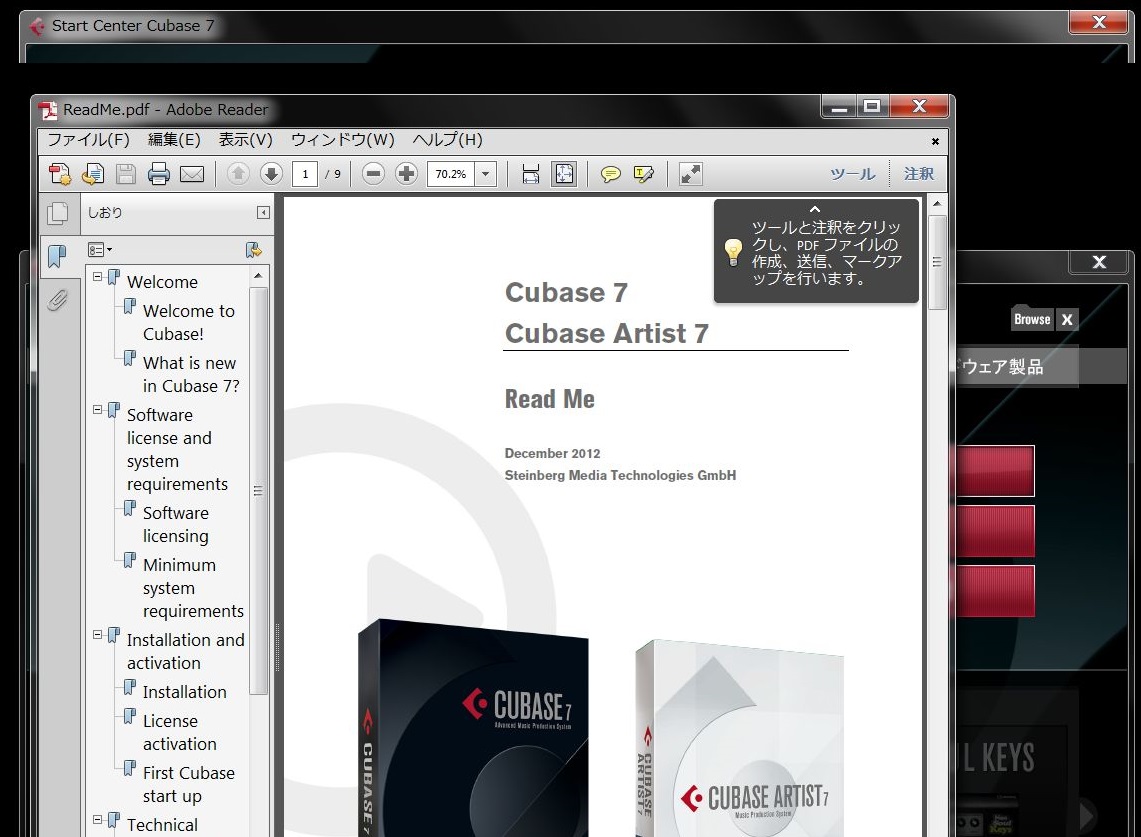Open the 編集(E) menu

pos(174,140)
